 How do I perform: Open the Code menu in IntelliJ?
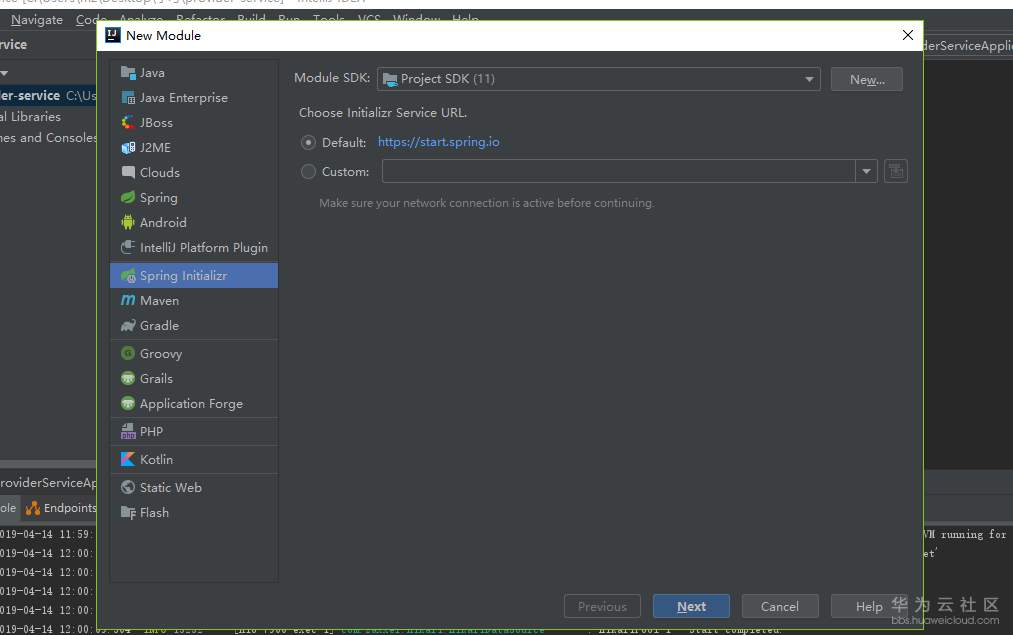pos(91,20)
